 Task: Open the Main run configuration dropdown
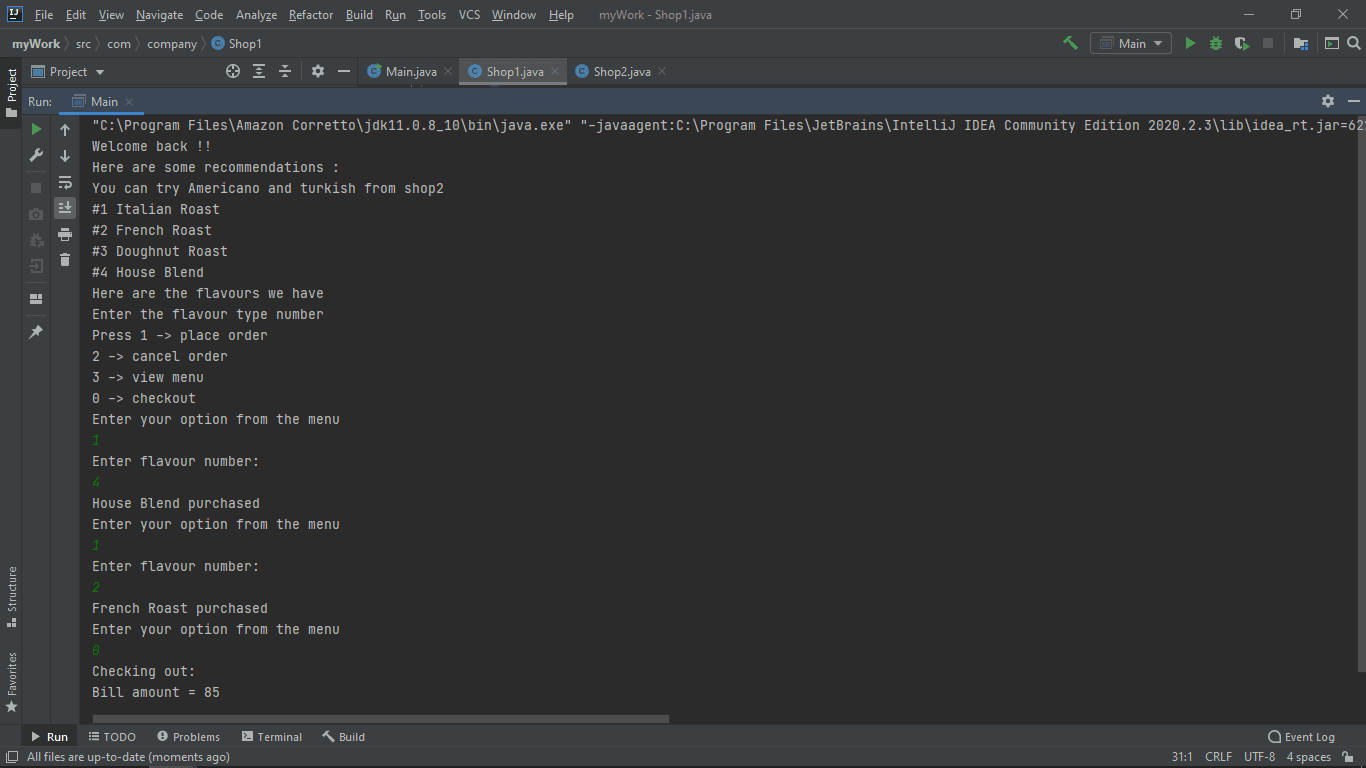coord(1131,43)
